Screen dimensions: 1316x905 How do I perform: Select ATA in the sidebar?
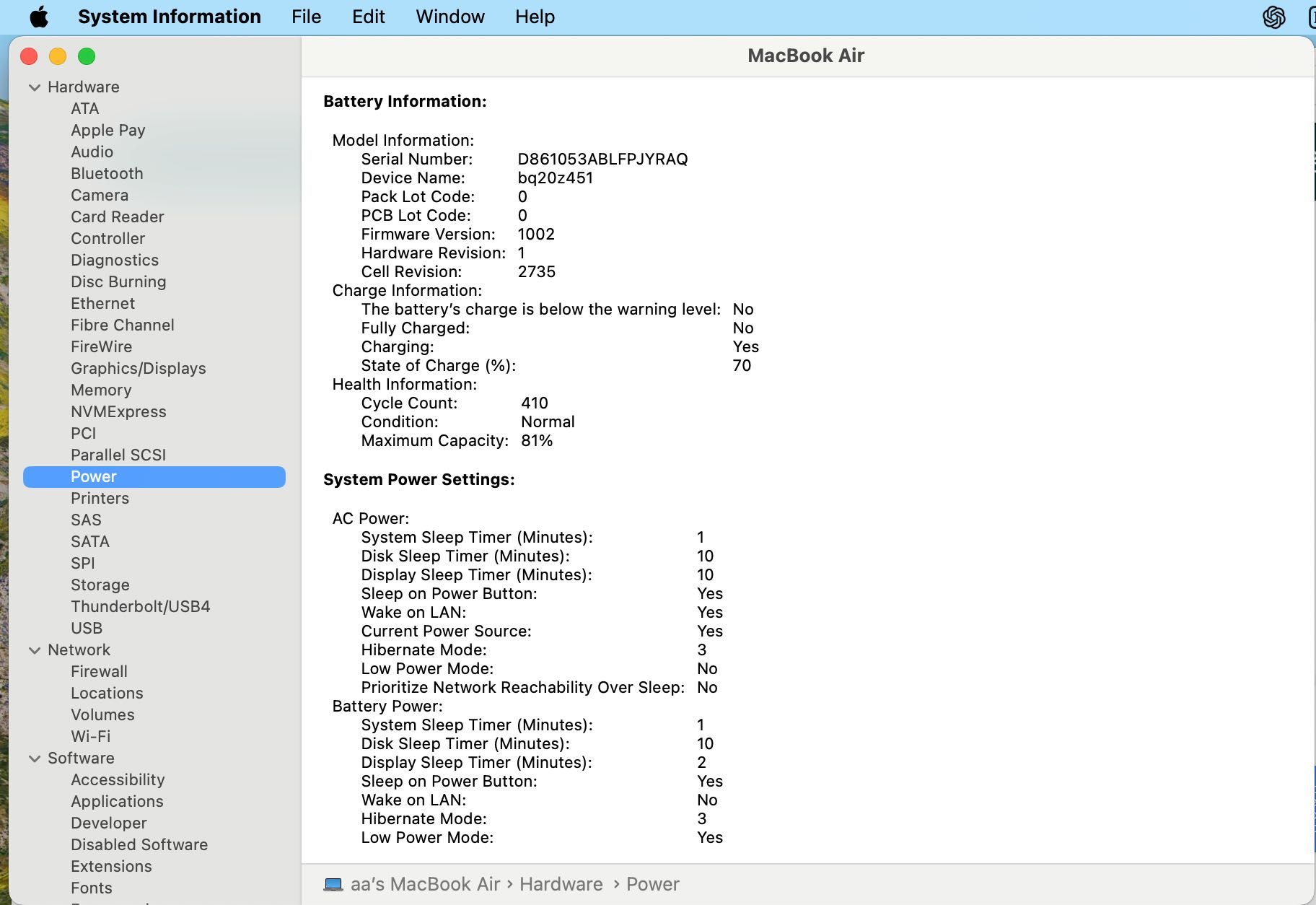(84, 108)
